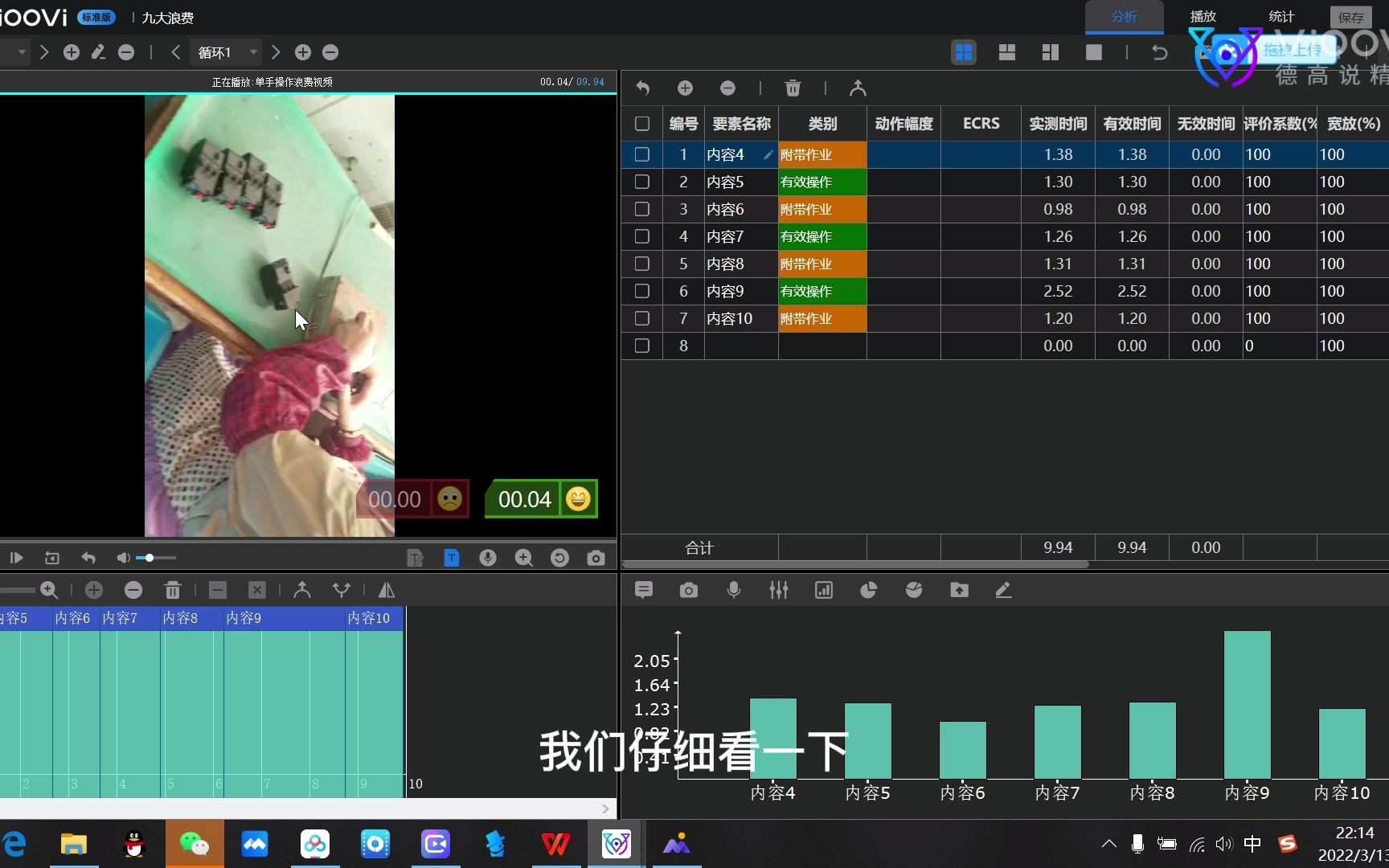Click the microphone icon in the chart toolbar

click(734, 590)
